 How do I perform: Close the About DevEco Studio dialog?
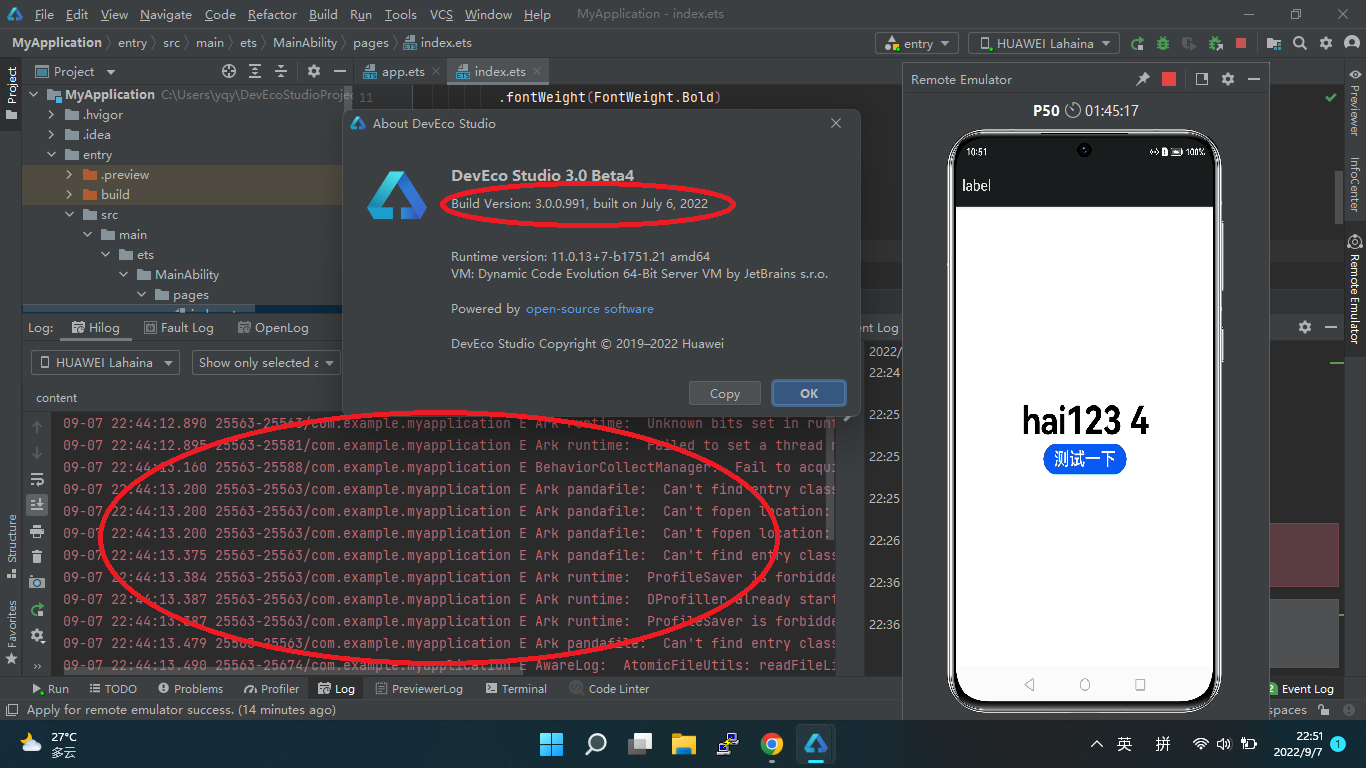836,123
